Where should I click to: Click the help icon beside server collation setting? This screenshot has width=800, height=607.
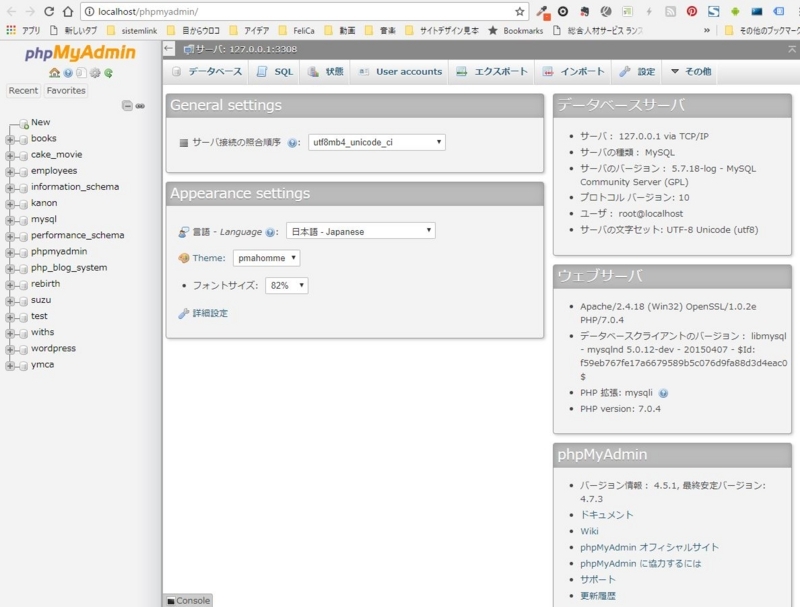pos(293,142)
